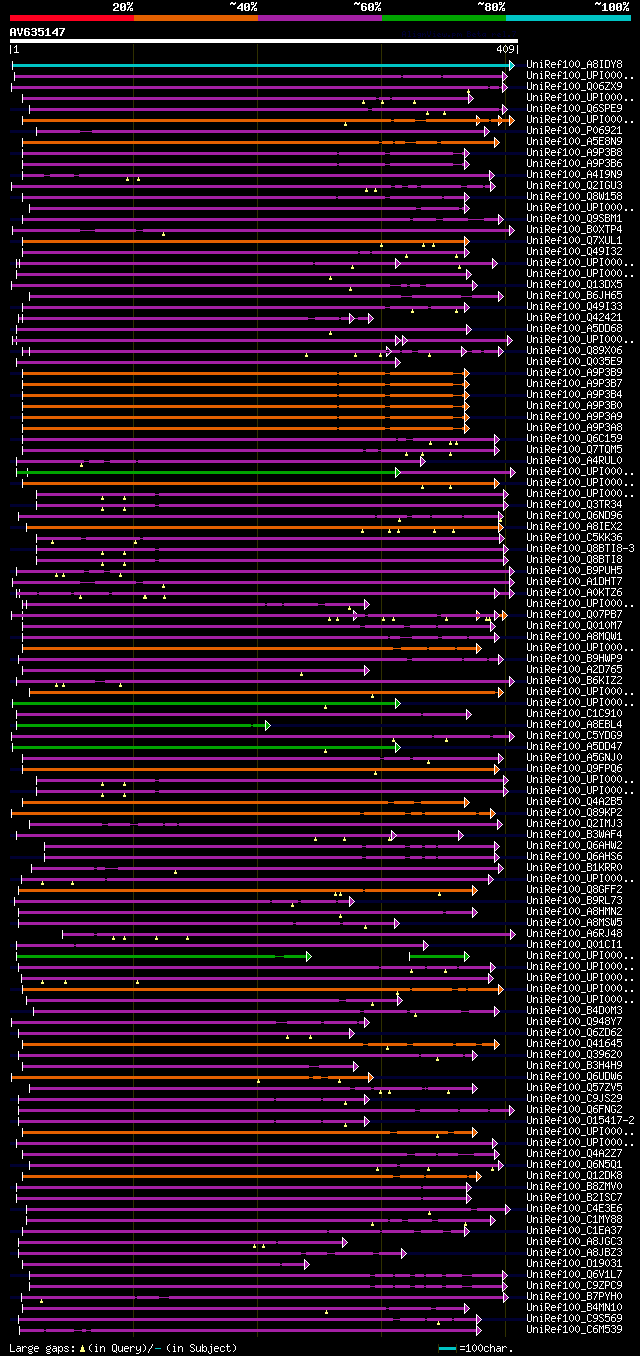Screen dimensions: 640x1356
Task: Click the cyan alignment bar of A8IDY8
Action: point(263,65)
